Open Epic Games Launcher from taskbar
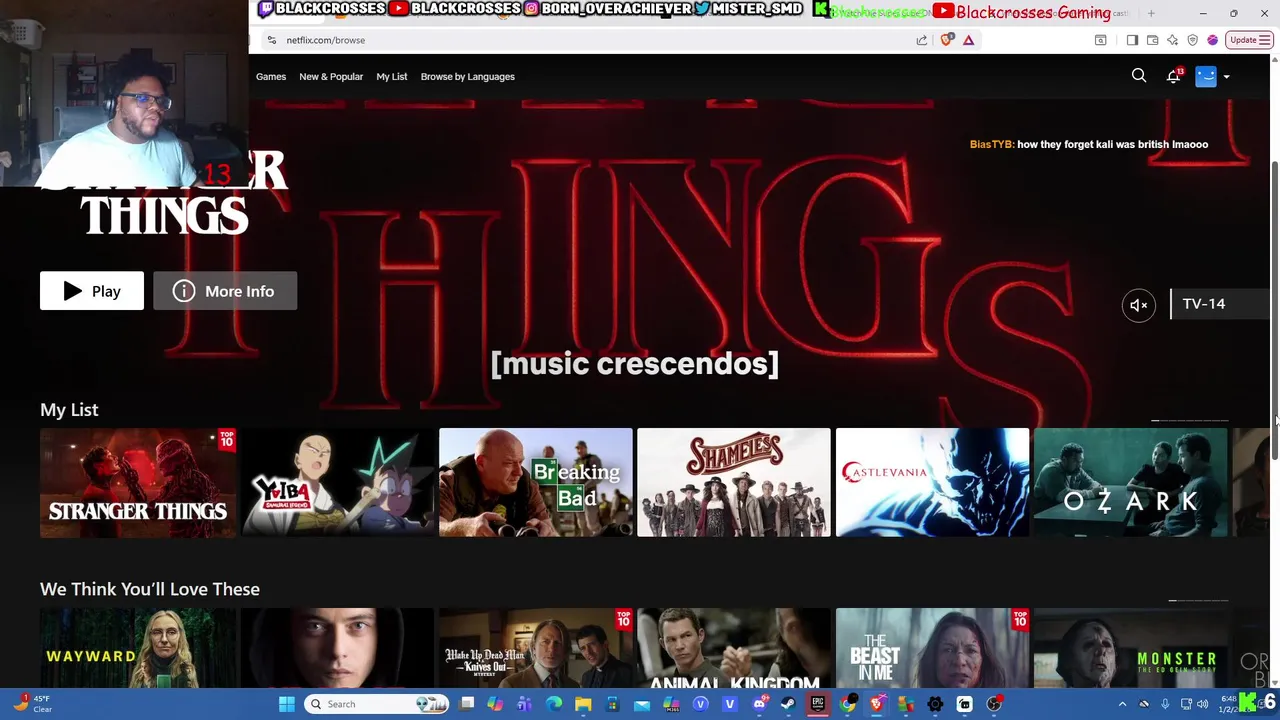1280x720 pixels. coord(817,704)
